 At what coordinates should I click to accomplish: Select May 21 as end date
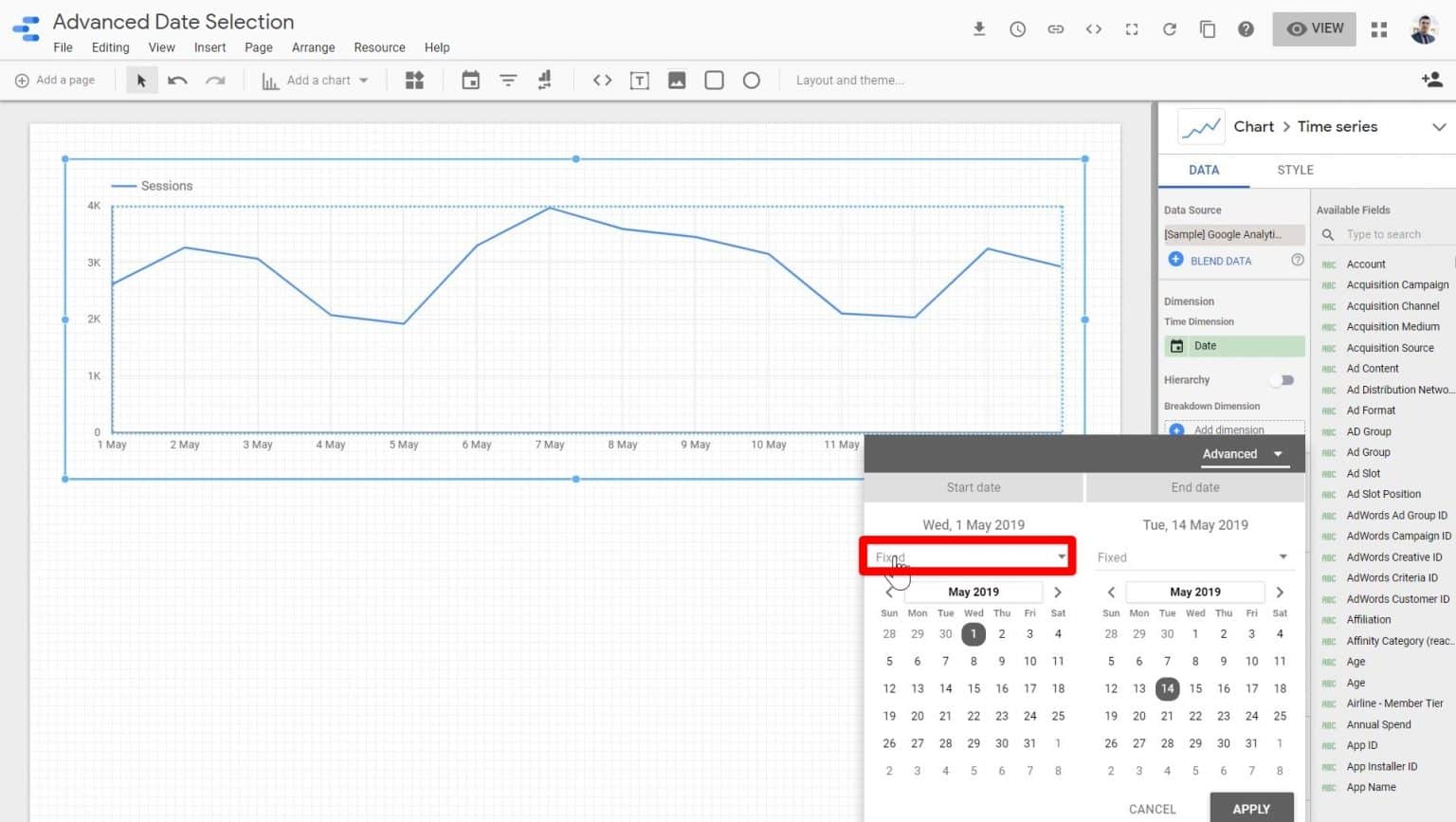[1167, 716]
